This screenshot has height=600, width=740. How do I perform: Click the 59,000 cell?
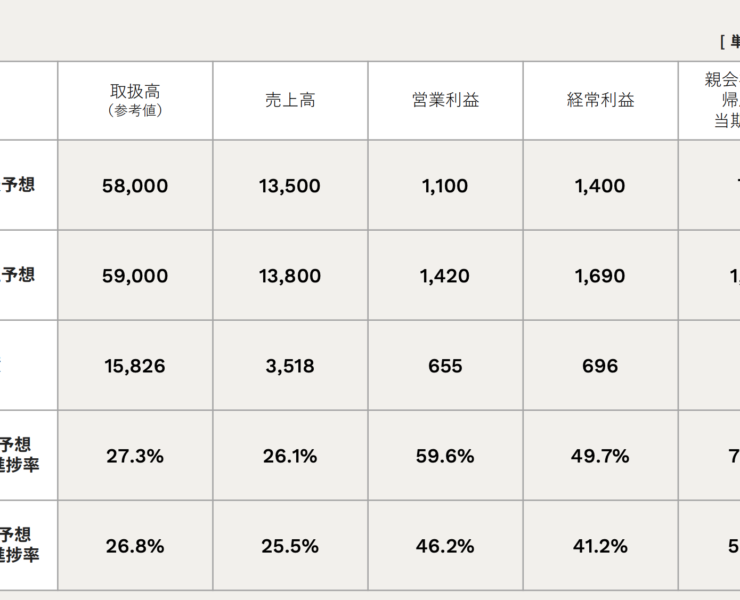click(135, 276)
